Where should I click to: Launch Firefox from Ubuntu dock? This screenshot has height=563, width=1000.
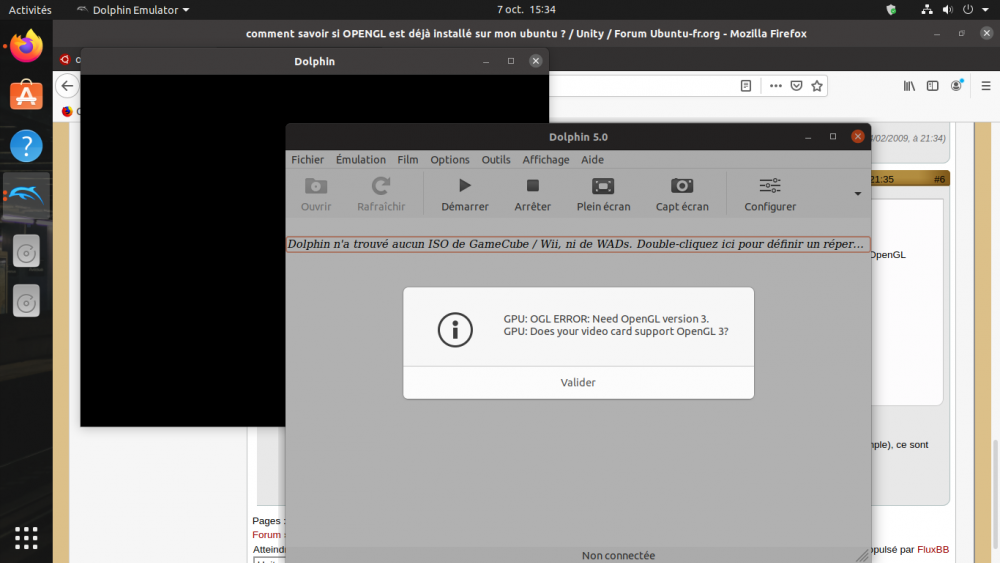26,46
